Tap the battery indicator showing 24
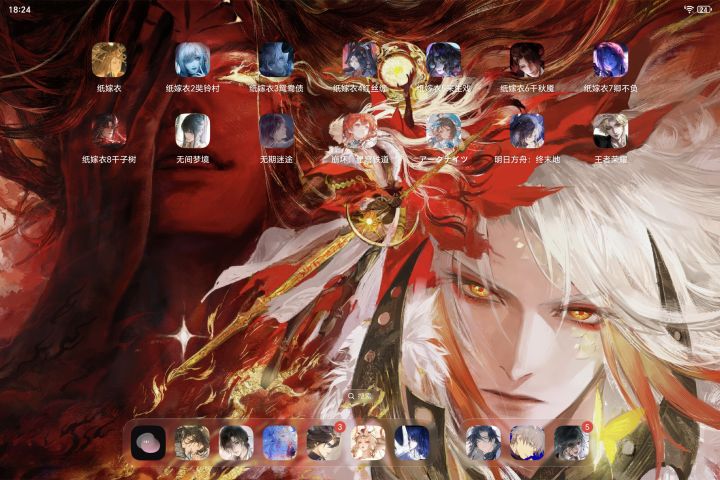The height and width of the screenshot is (480, 720). (704, 9)
